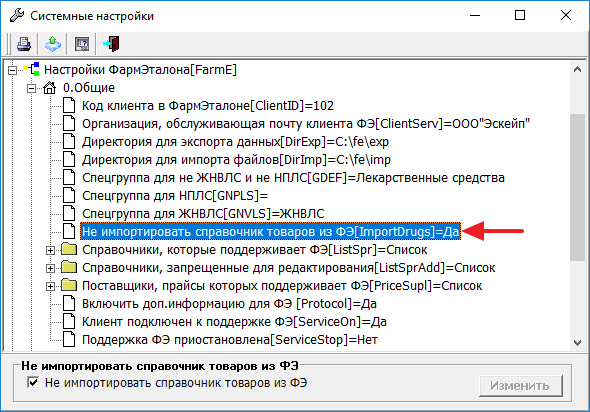590x412 pixels.
Task: Select Спецгруппа для ЖНВЛС[GNVLS]=ЖНВЛС row
Action: point(203,214)
